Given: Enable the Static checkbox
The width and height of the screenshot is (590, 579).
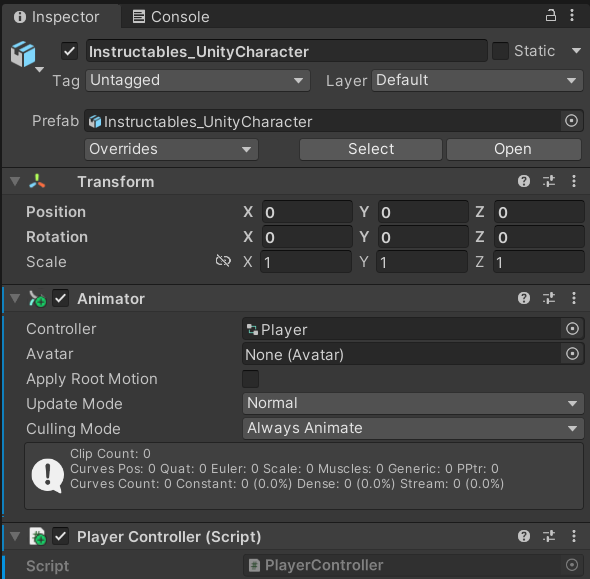Looking at the screenshot, I should tap(500, 51).
